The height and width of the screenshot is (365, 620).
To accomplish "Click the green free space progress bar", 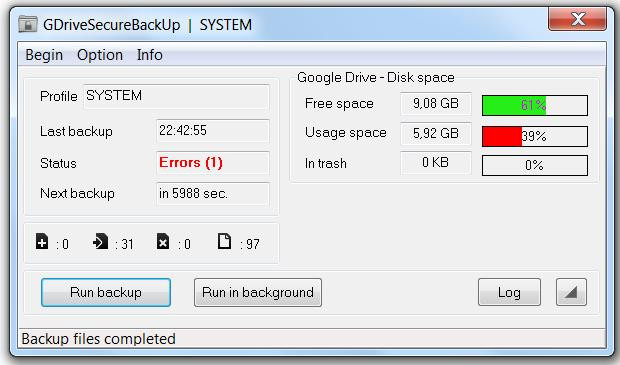I will click(x=535, y=105).
